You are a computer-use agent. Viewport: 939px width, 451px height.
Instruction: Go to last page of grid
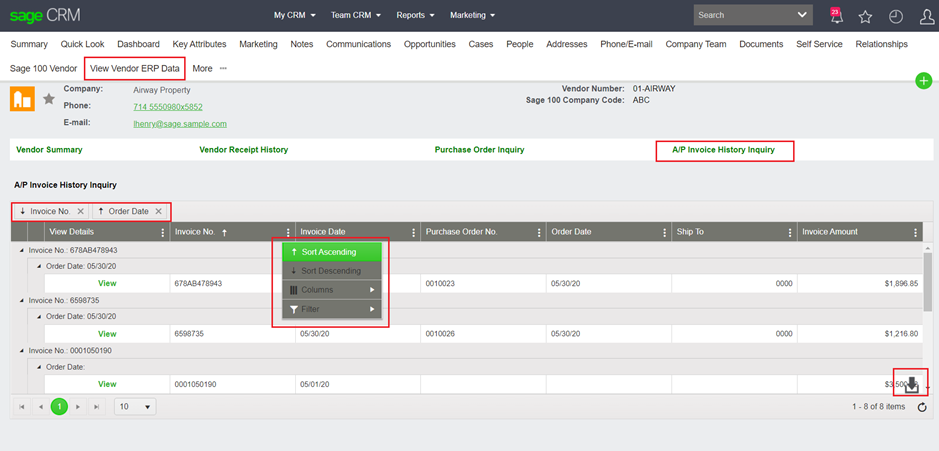pyautogui.click(x=96, y=407)
